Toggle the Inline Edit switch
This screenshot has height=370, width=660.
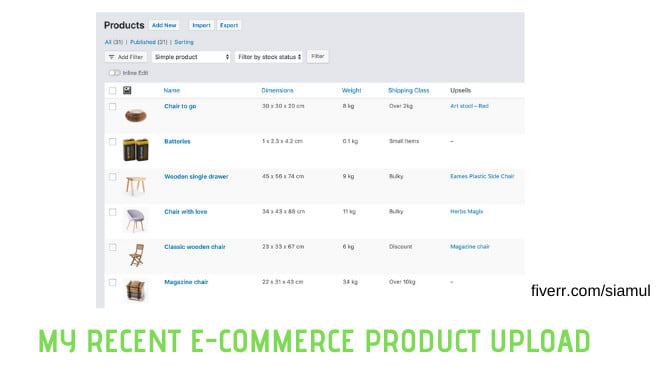(114, 73)
